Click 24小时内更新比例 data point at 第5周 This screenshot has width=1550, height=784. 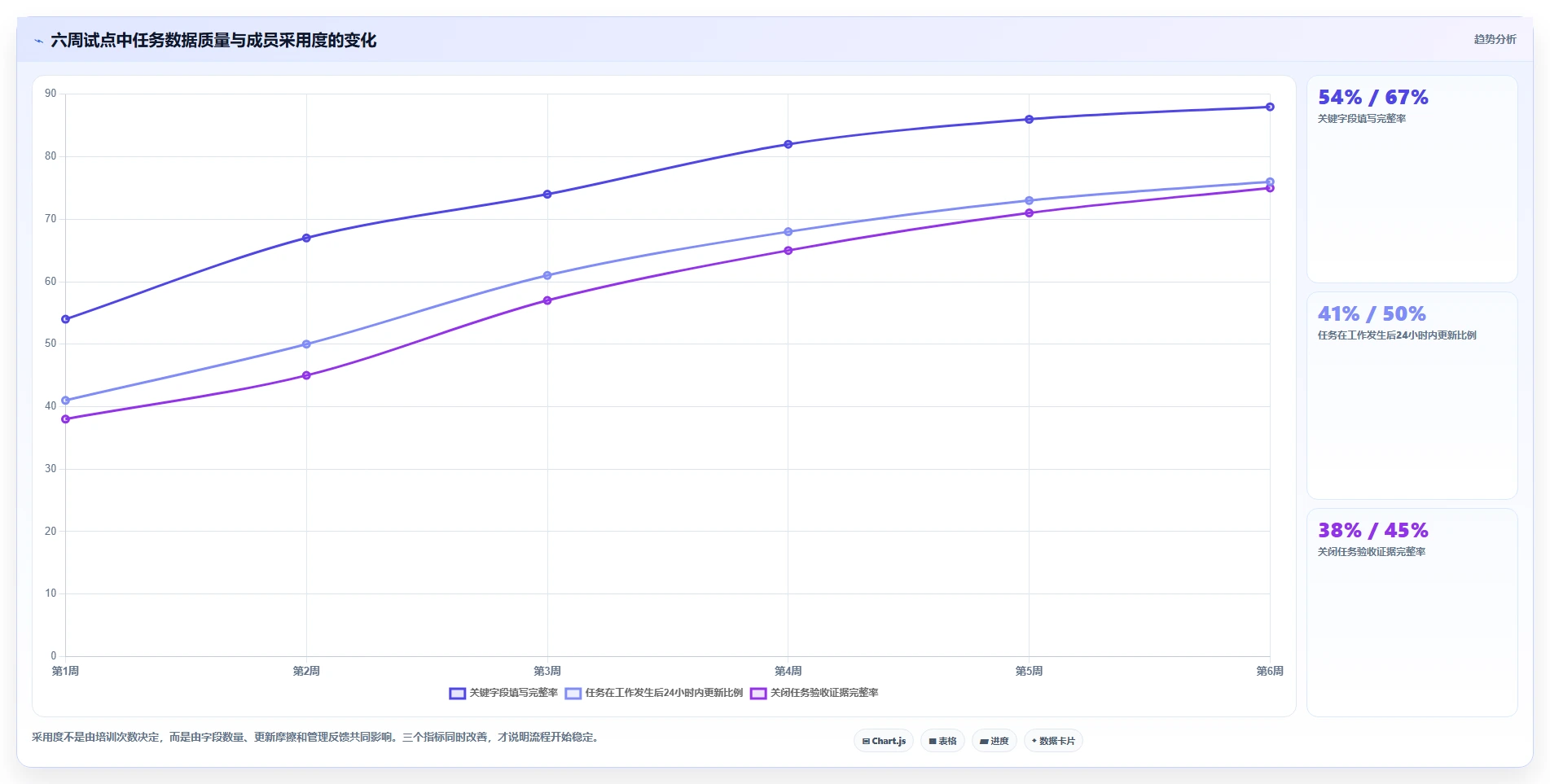[1029, 200]
